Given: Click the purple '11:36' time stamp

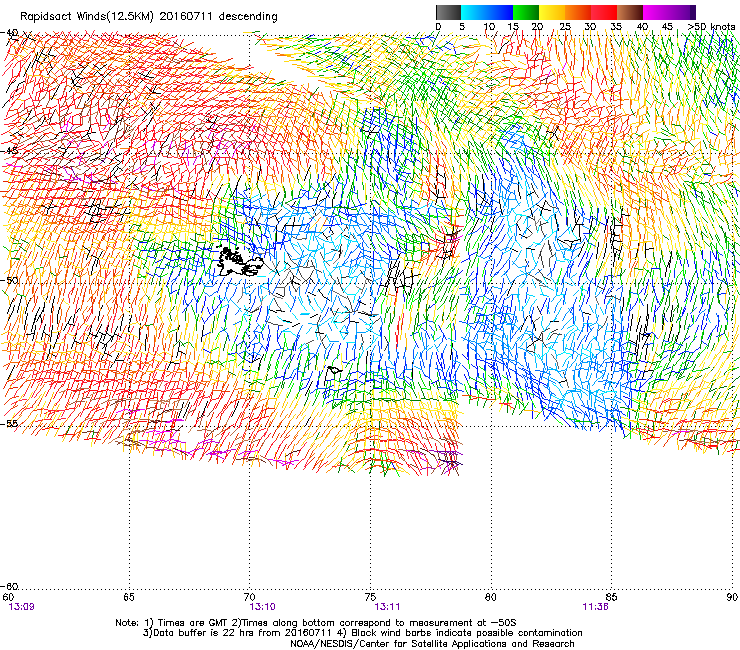Looking at the screenshot, I should tap(596, 607).
